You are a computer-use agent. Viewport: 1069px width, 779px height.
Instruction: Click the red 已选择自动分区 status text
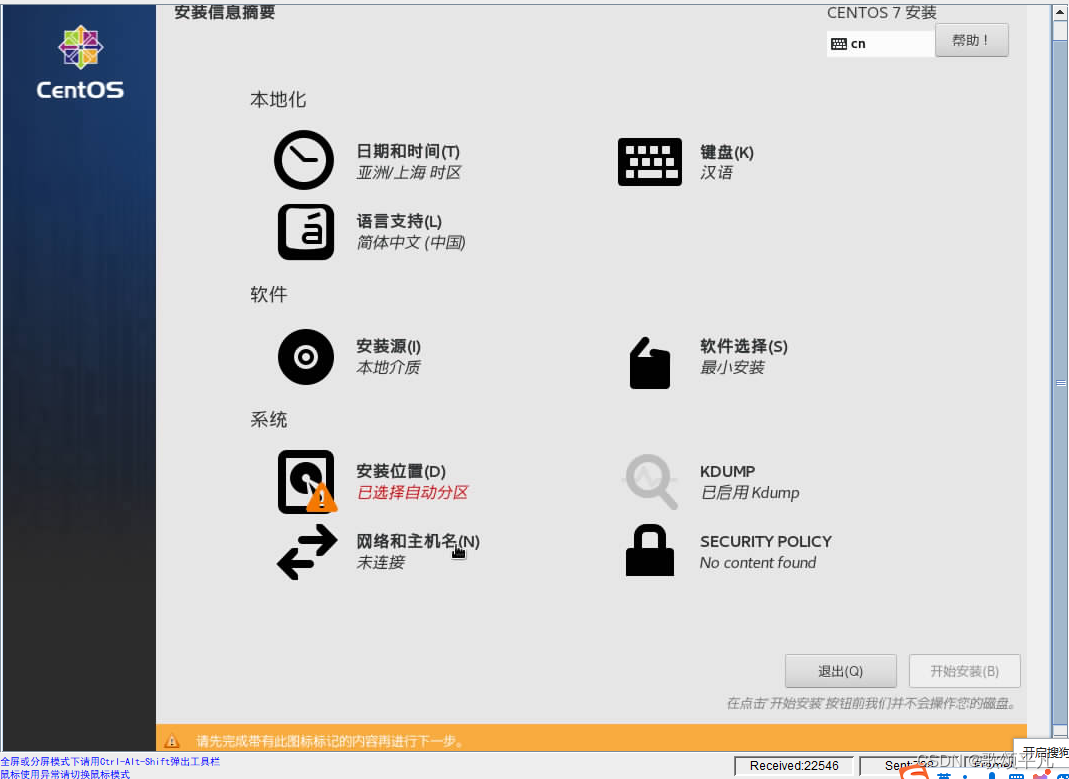point(412,493)
